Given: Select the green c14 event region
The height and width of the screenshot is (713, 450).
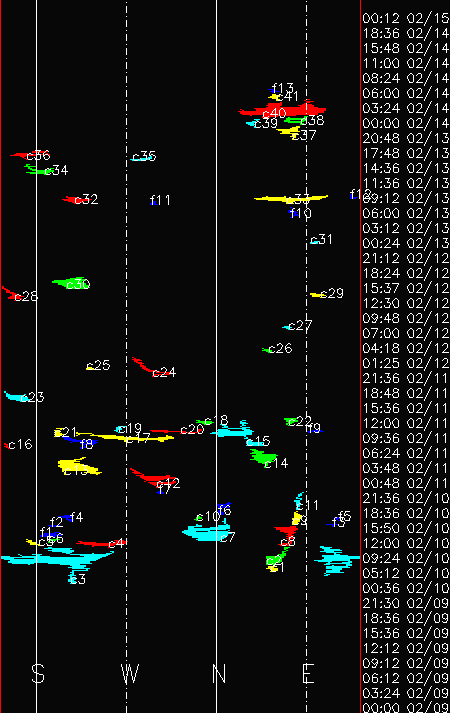Looking at the screenshot, I should click(x=264, y=457).
